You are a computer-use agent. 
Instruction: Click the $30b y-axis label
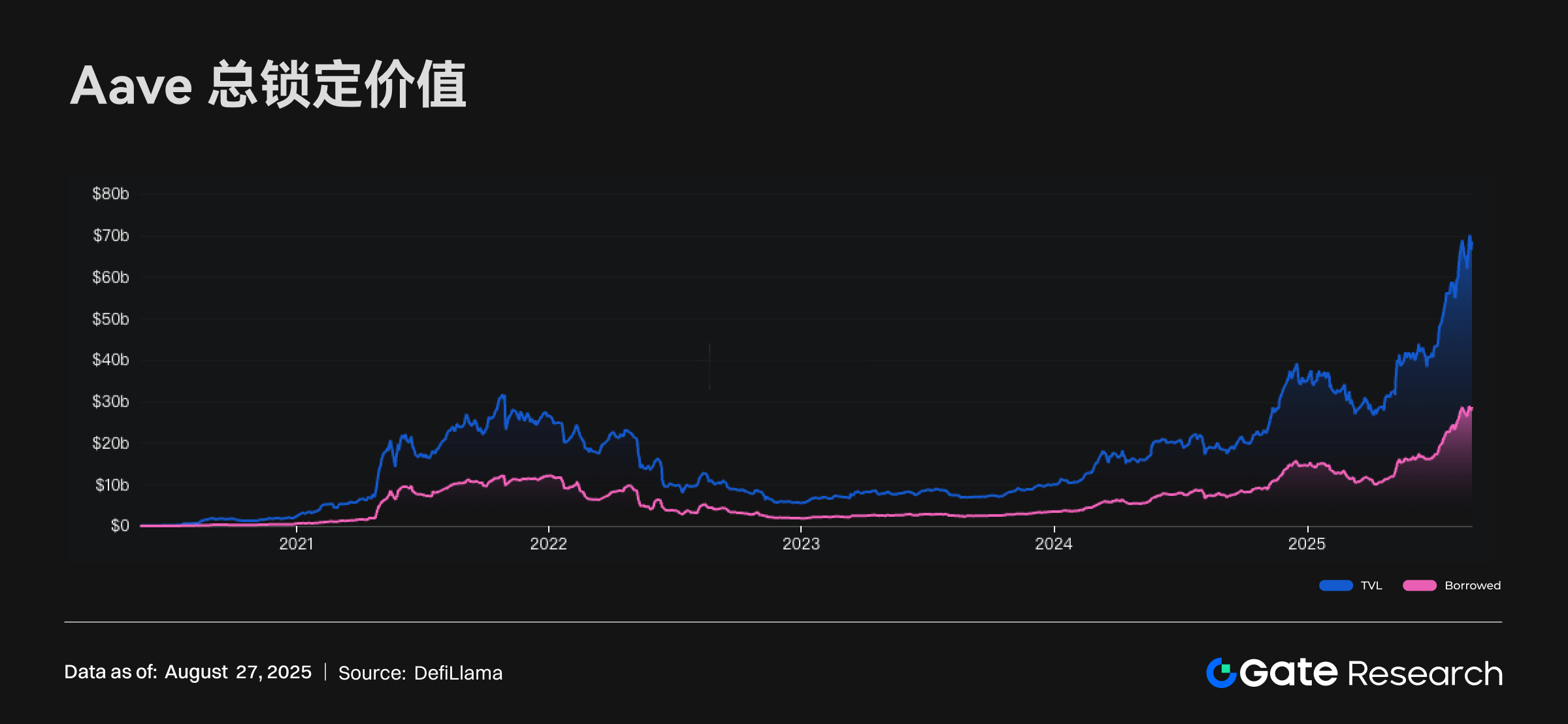click(110, 402)
